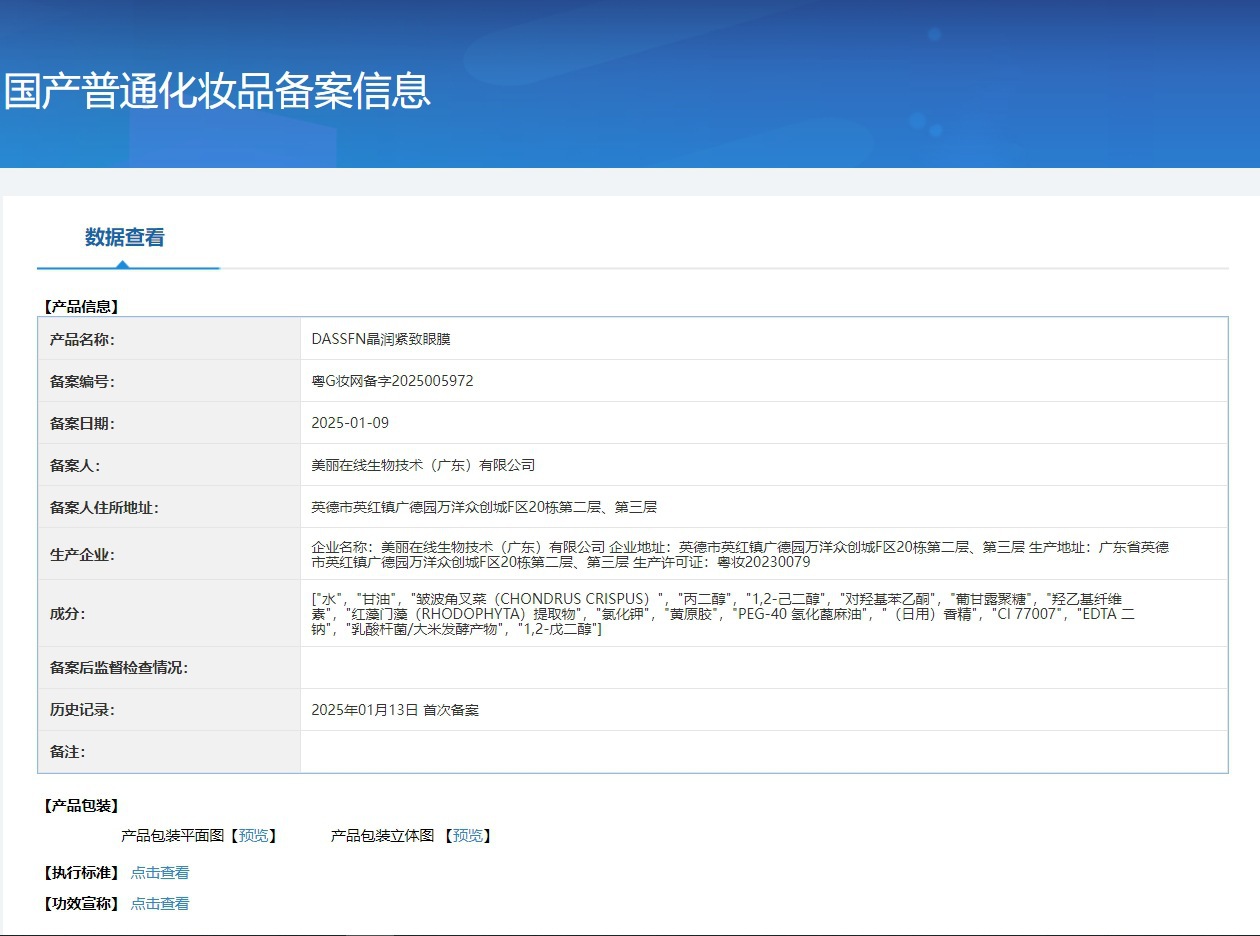Click the 备案人住所地址 value text

click(484, 507)
